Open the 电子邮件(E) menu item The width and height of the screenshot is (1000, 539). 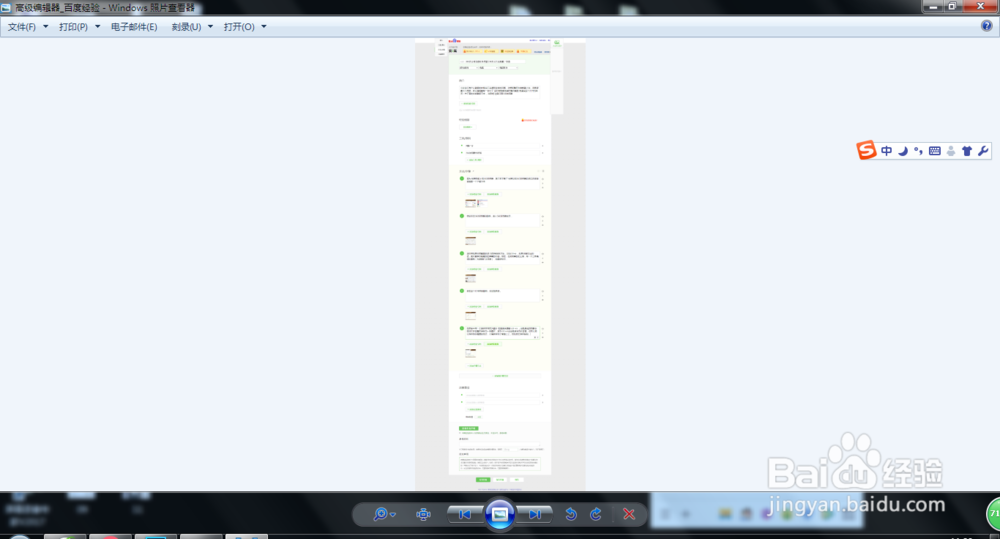click(x=134, y=27)
